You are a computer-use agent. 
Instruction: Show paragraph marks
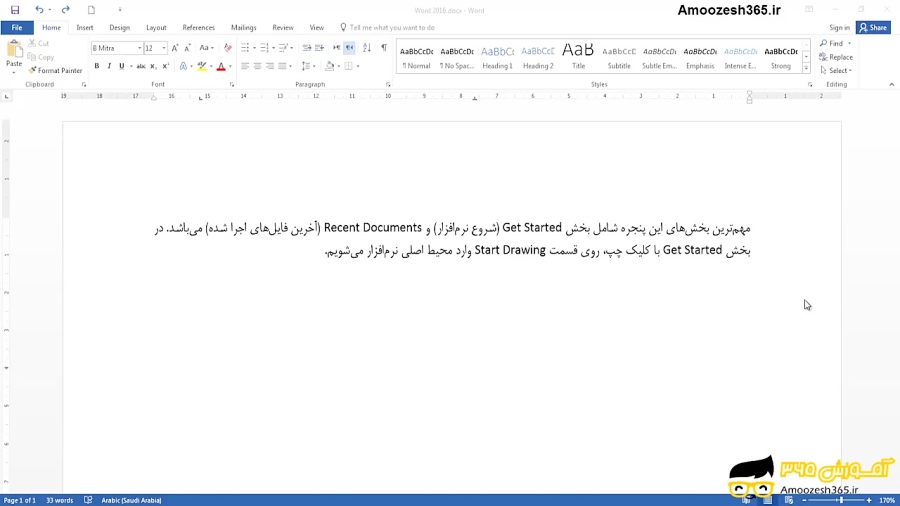click(384, 48)
